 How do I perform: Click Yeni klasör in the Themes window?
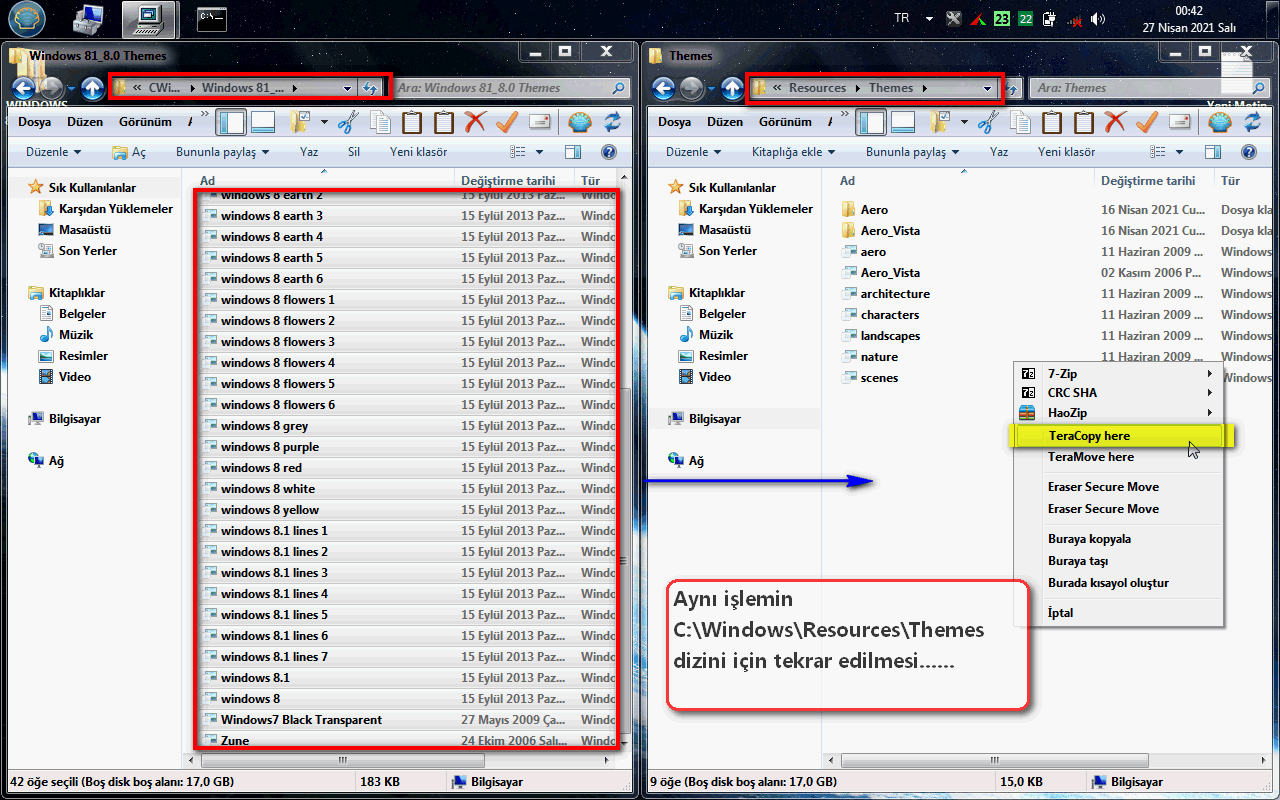click(1067, 152)
